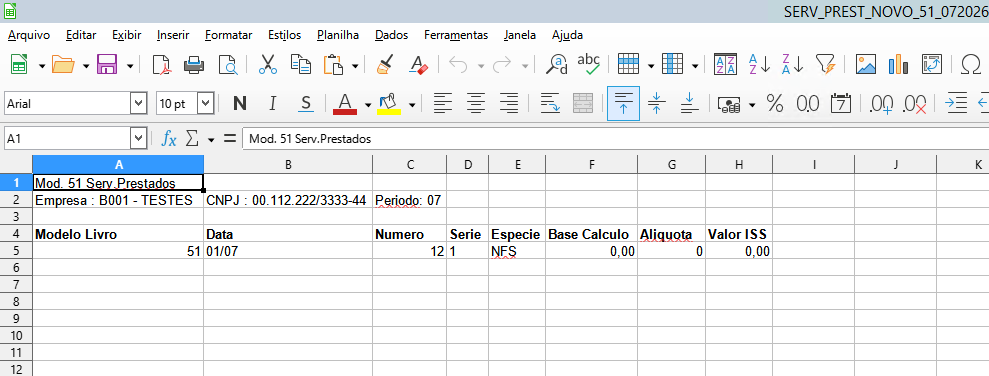989x376 pixels.
Task: Apply the red font color swatch
Action: coord(345,103)
